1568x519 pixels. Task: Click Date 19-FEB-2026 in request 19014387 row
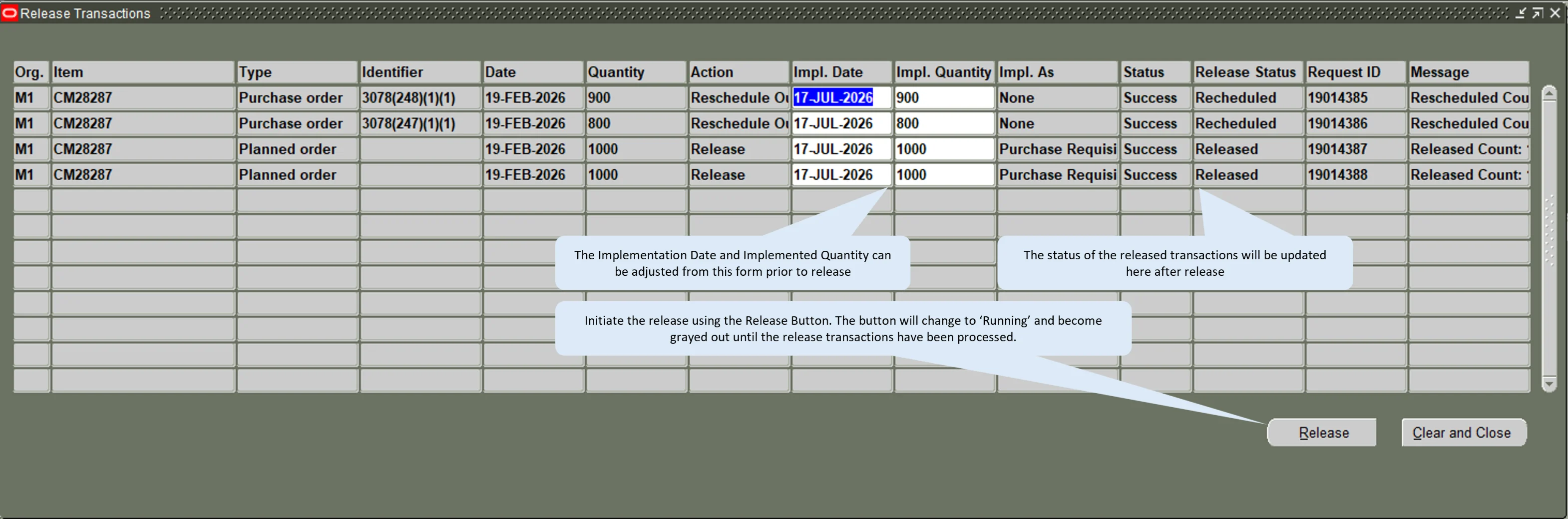[534, 149]
